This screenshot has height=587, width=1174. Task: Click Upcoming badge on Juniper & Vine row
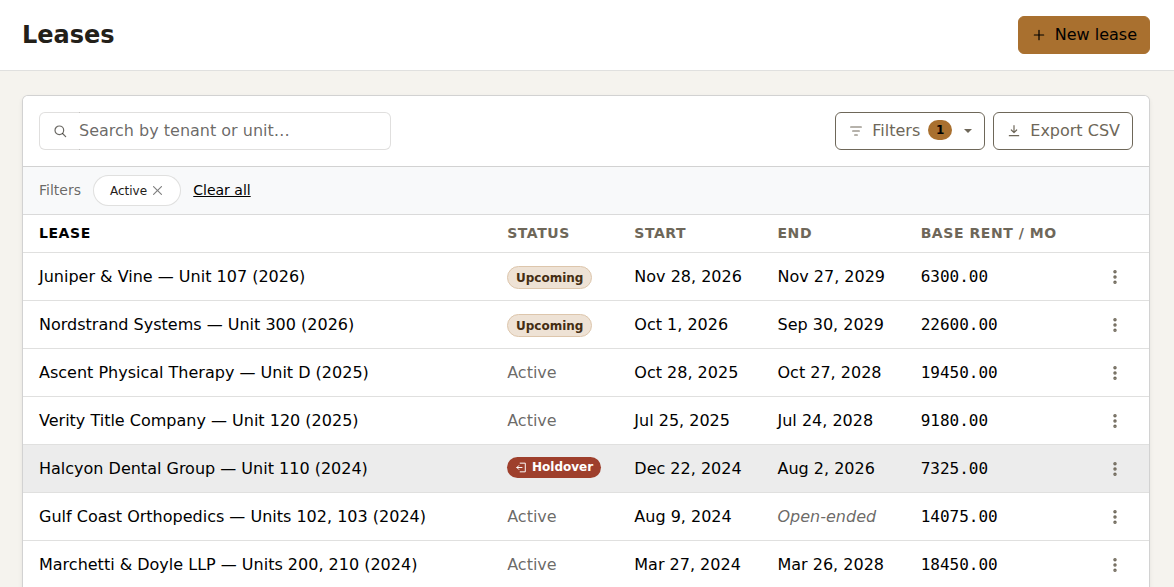(550, 278)
